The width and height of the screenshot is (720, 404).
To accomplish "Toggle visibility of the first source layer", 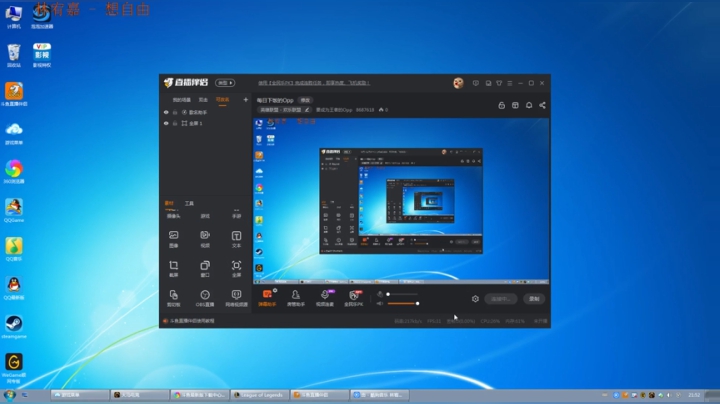I will pyautogui.click(x=166, y=112).
